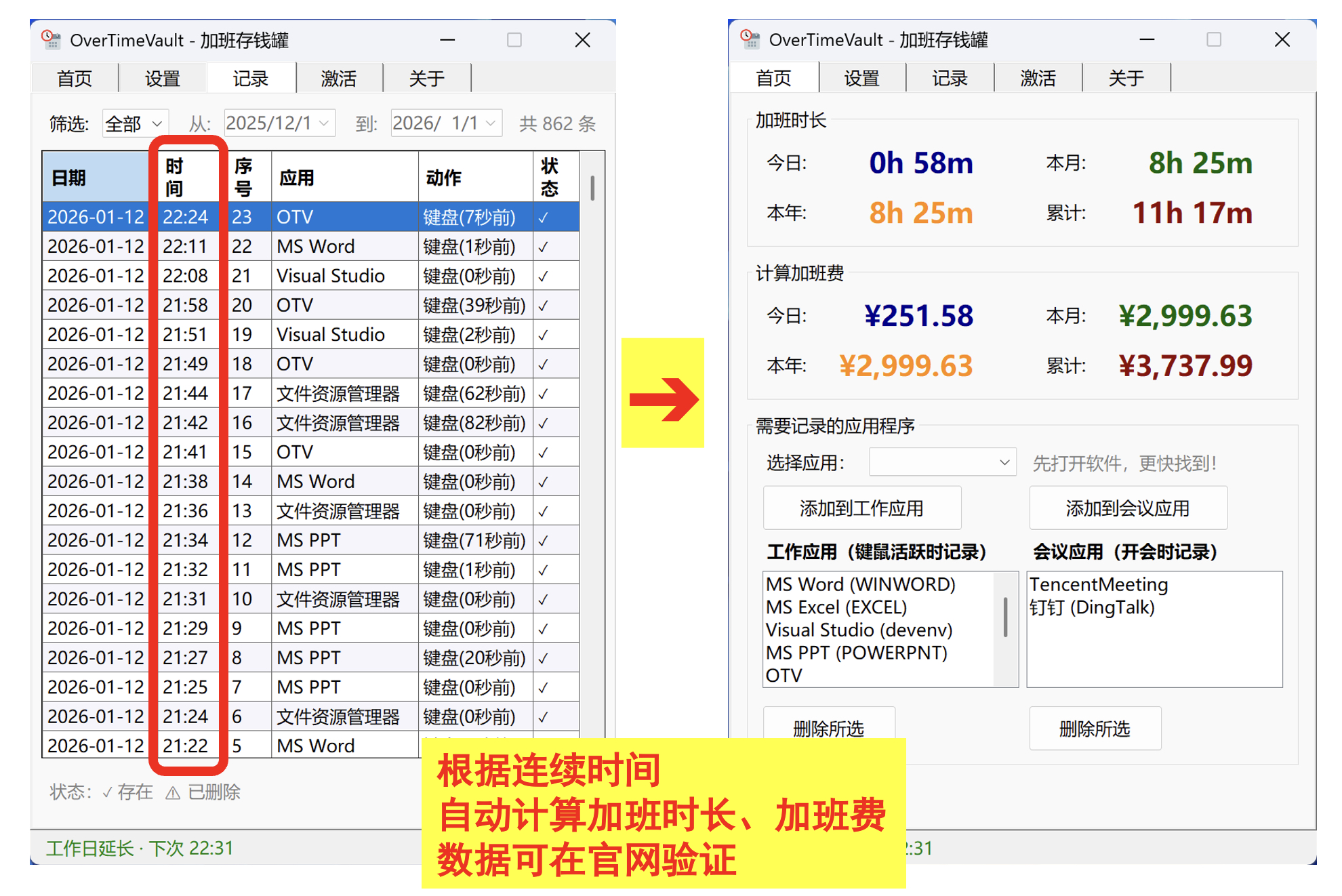Open the end date picker showing 2026/1/1
Screen dimensions: 1342x896
tap(445, 123)
